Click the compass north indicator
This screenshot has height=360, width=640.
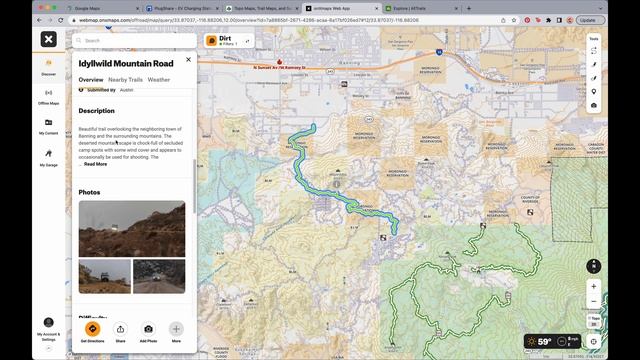coord(594,266)
